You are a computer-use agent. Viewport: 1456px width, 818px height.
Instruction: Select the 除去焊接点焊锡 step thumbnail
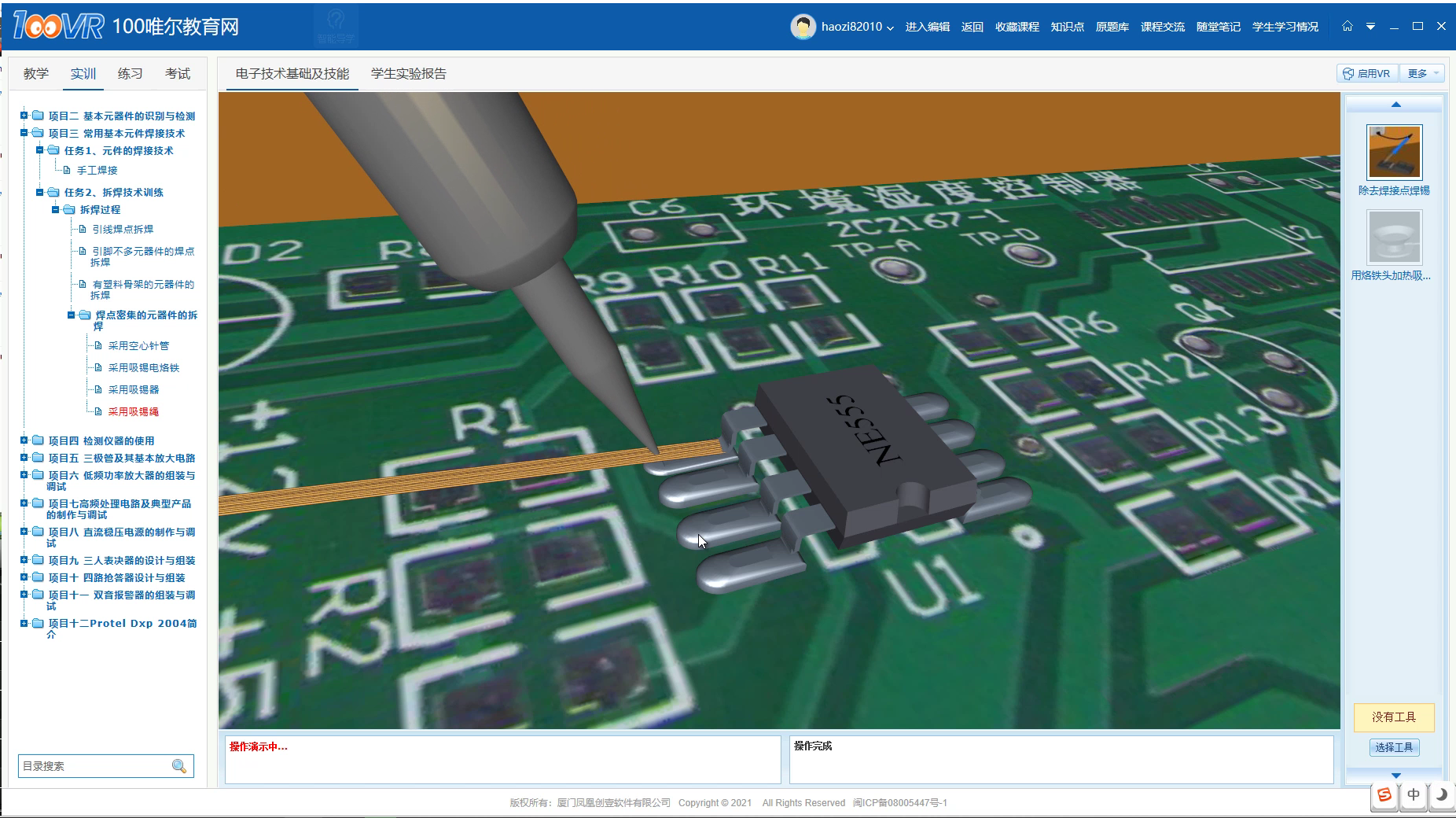tap(1394, 153)
